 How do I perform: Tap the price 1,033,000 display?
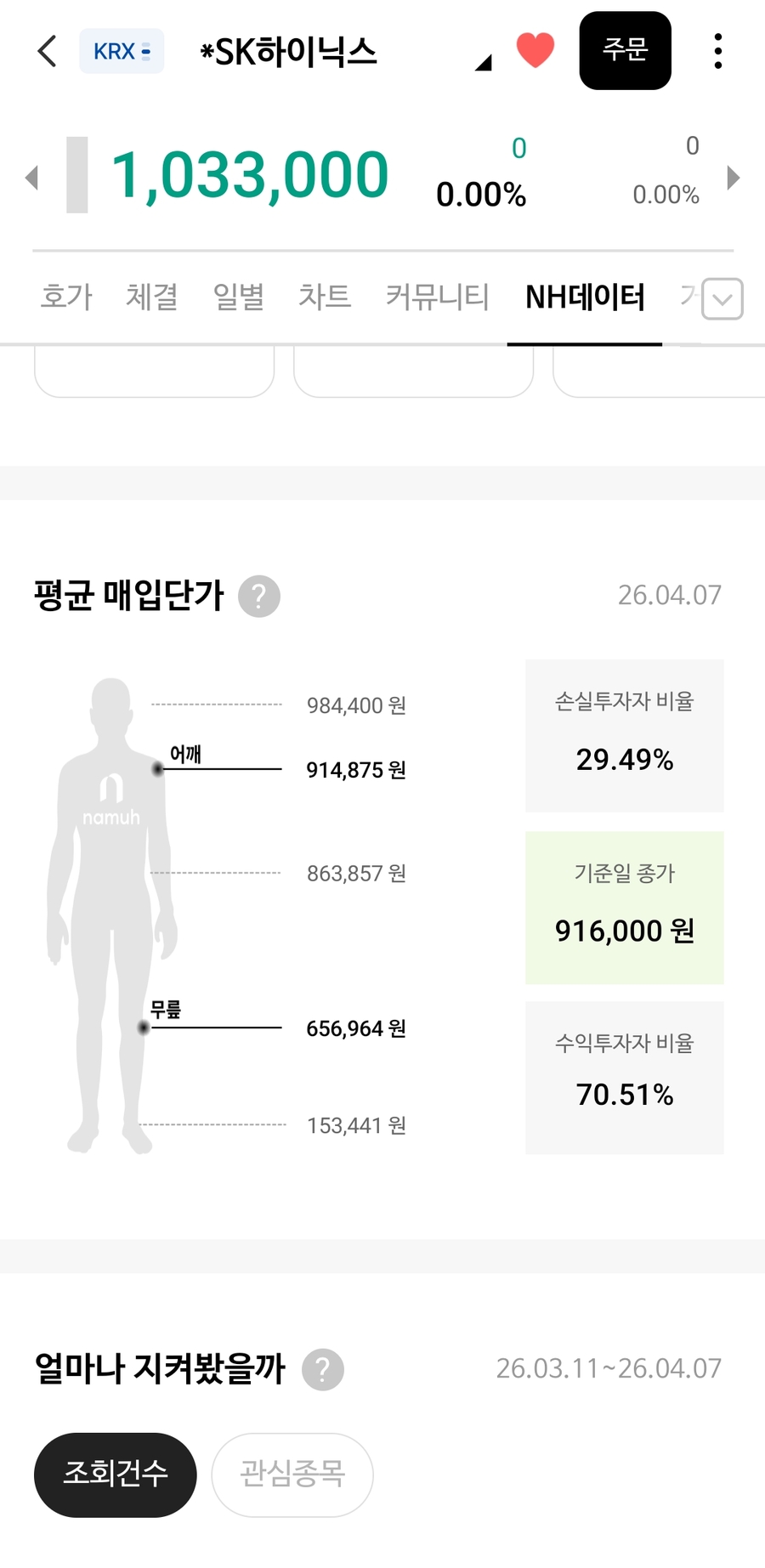pos(251,174)
